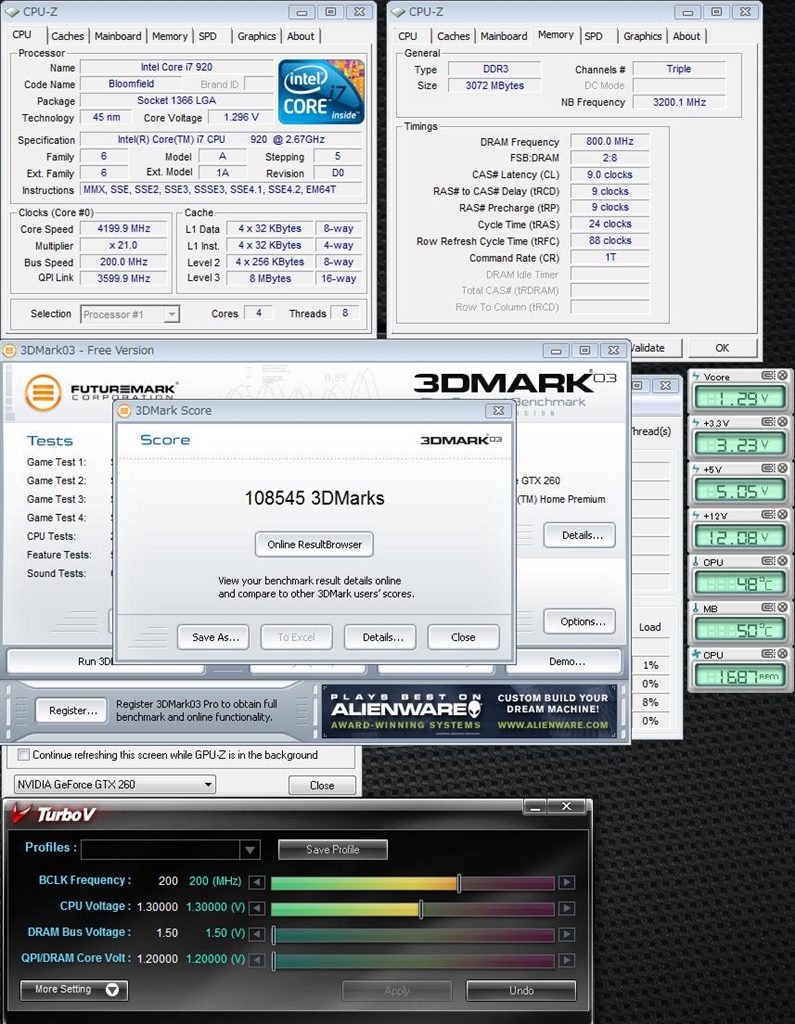Screen dimensions: 795x1024
Task: Click Close button in GPU-Z window
Action: point(322,785)
